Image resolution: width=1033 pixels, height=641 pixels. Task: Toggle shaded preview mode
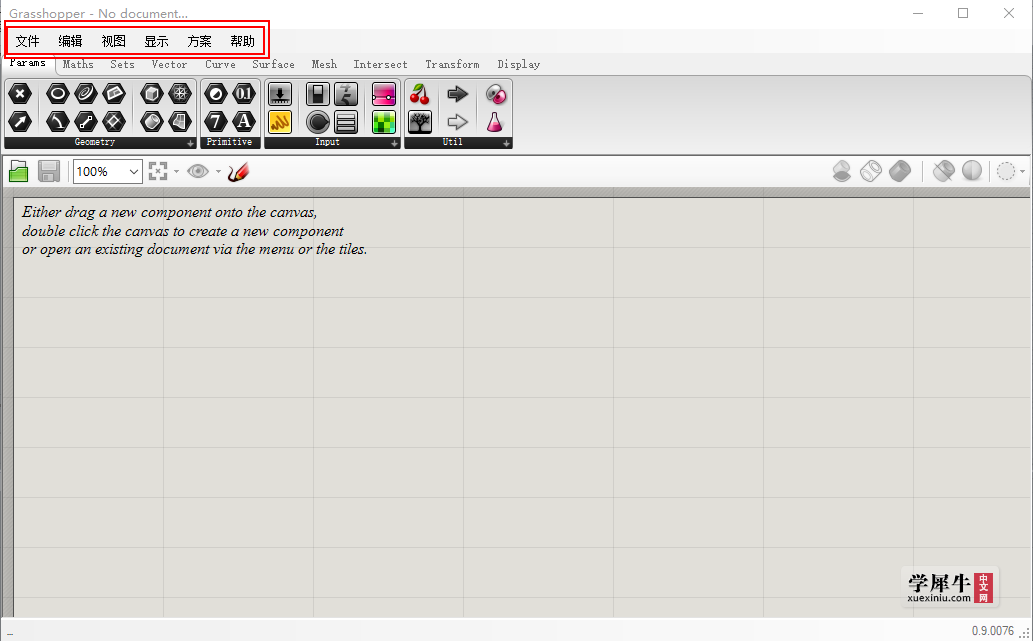point(900,171)
